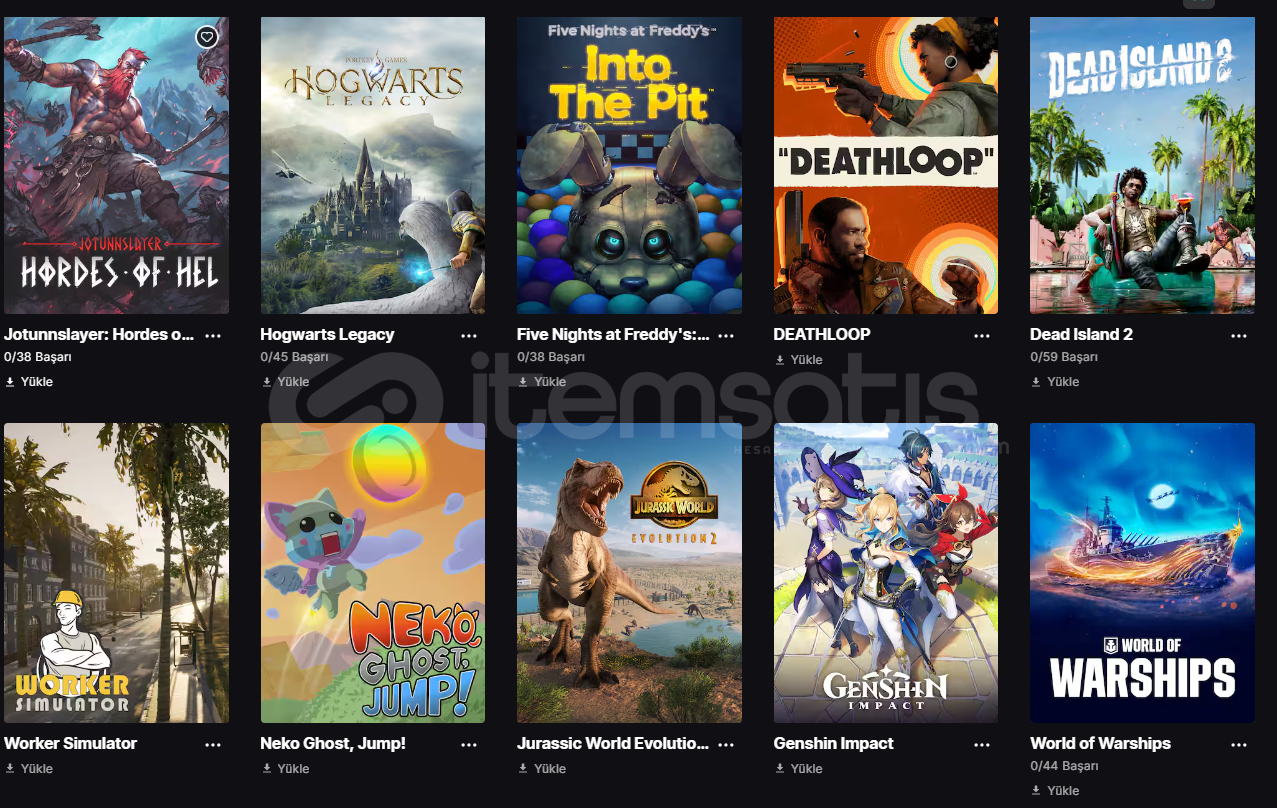Click the more options dots for Neko Ghost, Jump!
The image size is (1277, 808).
pos(469,745)
